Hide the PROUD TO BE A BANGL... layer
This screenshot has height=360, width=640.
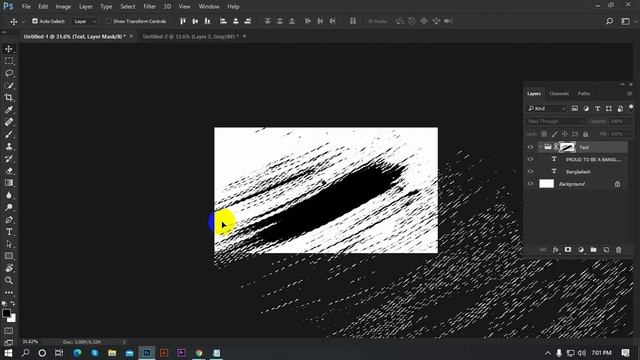tap(530, 160)
